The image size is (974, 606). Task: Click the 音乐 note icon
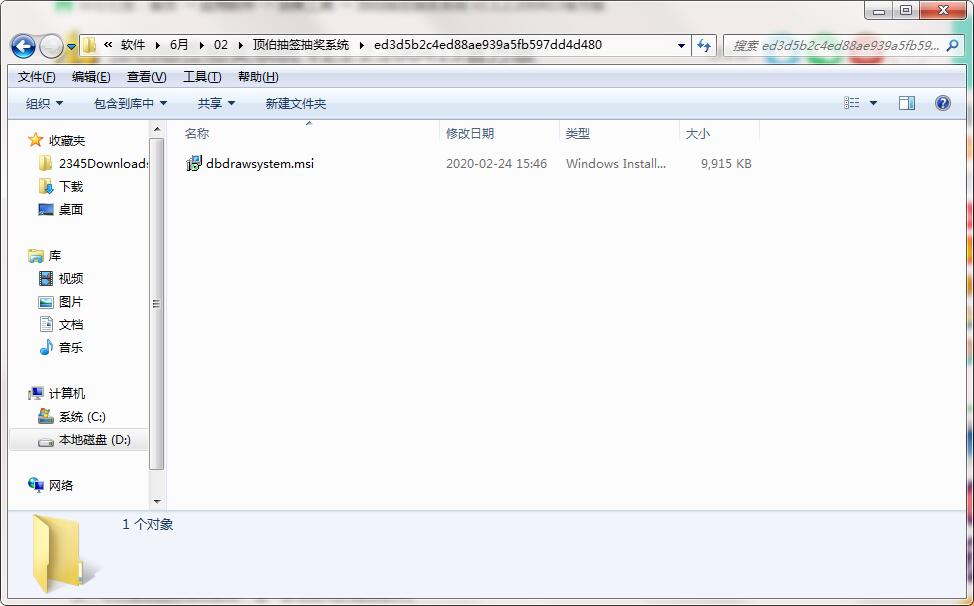[x=46, y=347]
